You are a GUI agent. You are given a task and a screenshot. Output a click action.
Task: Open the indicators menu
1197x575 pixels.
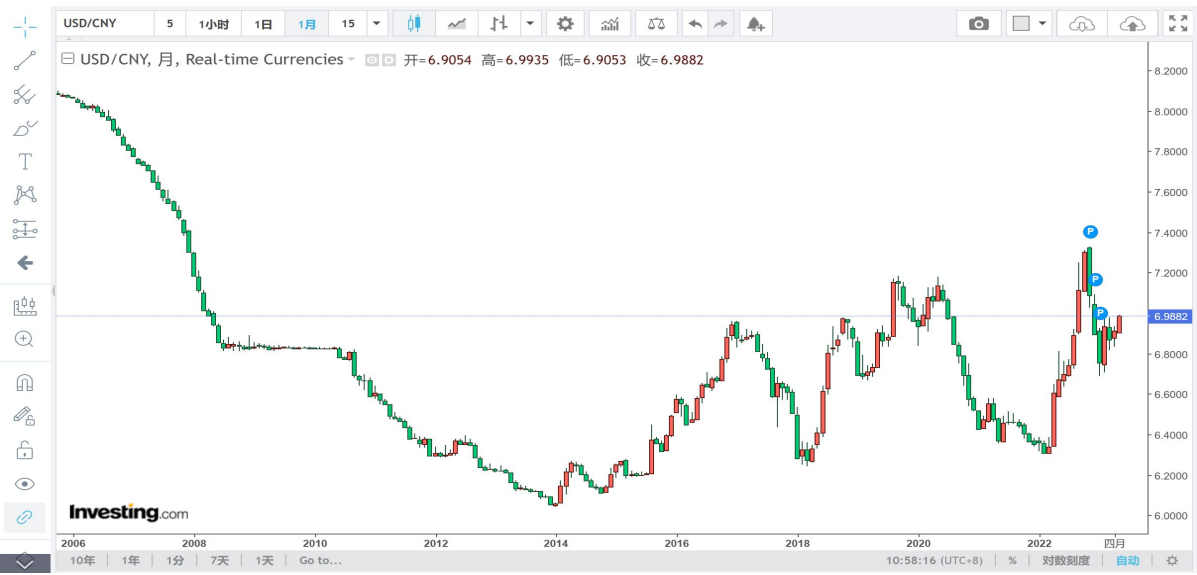610,24
